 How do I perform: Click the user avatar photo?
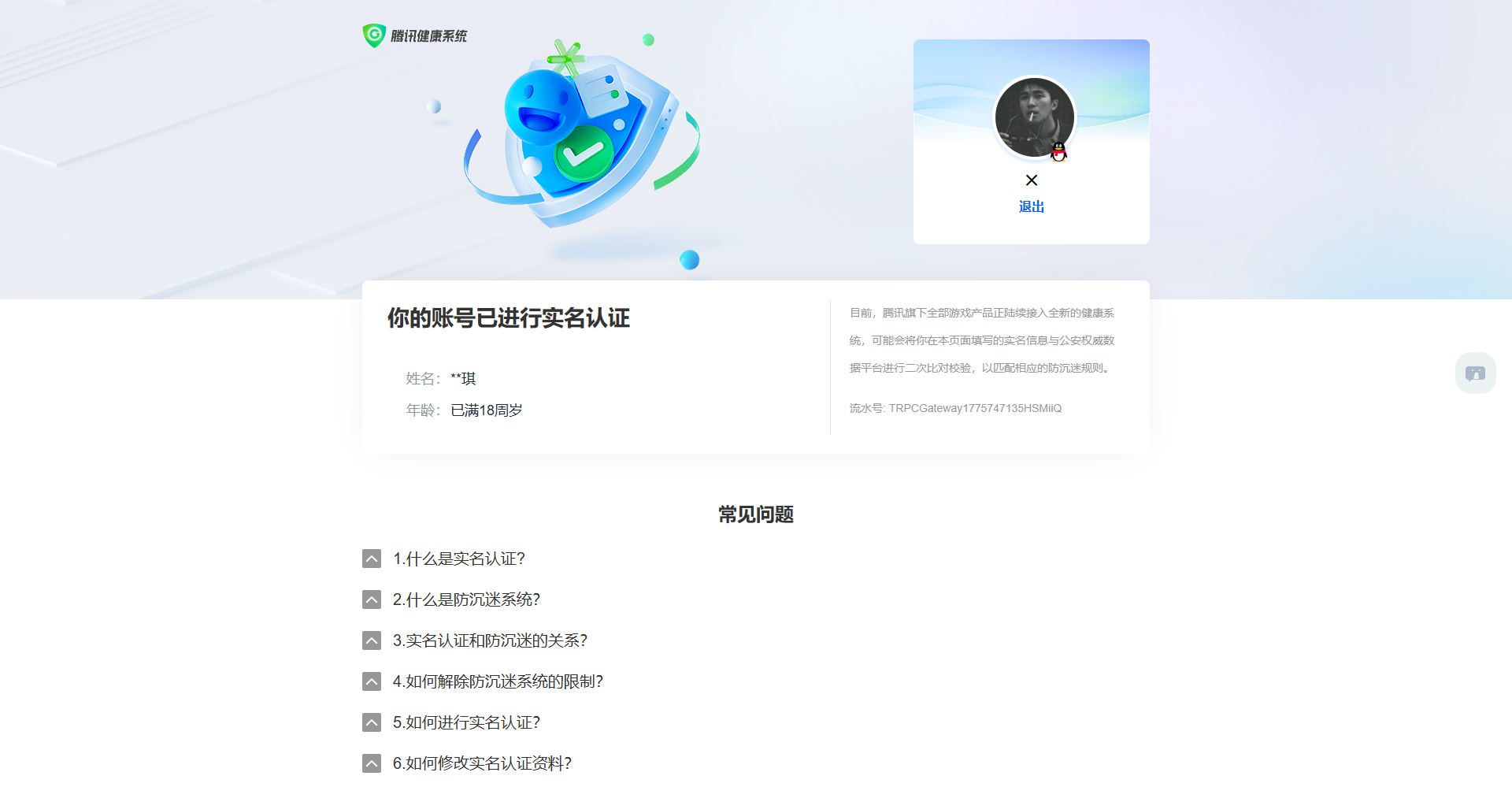click(x=1032, y=117)
